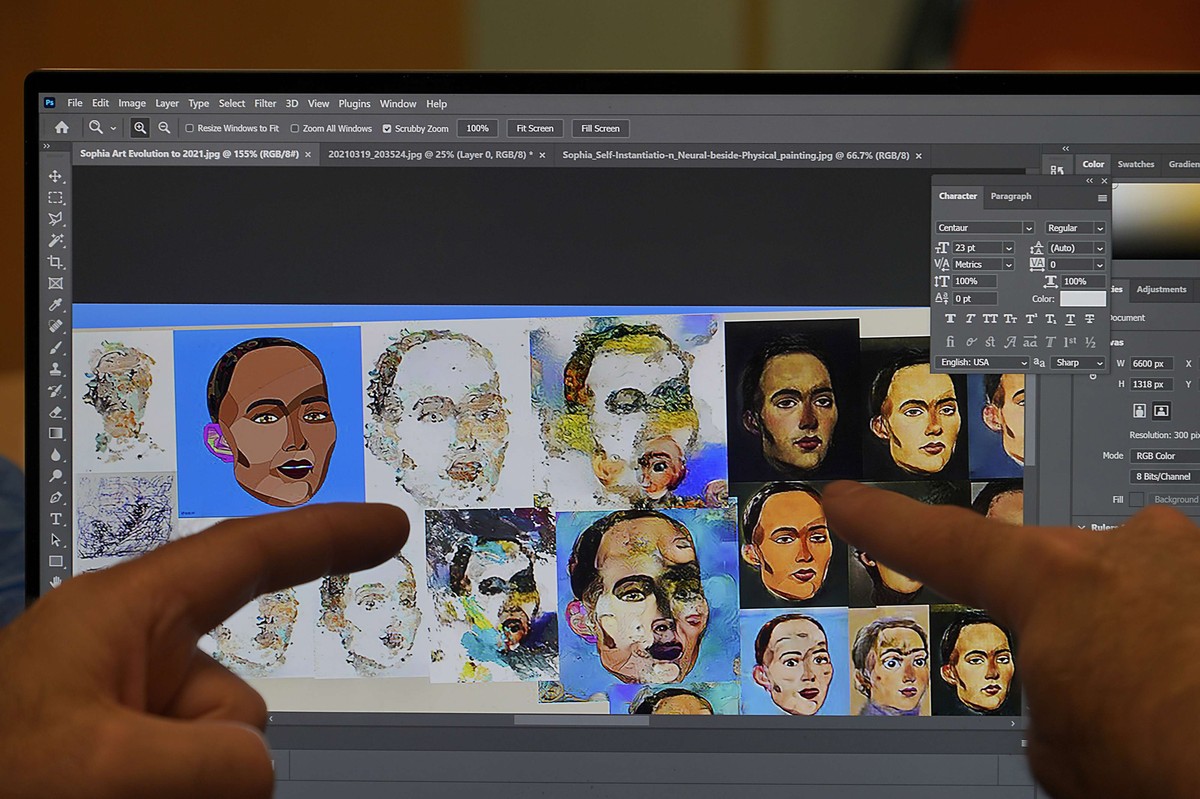Toggle Faux Italic in Character panel
Viewport: 1200px width, 799px height.
coord(970,319)
